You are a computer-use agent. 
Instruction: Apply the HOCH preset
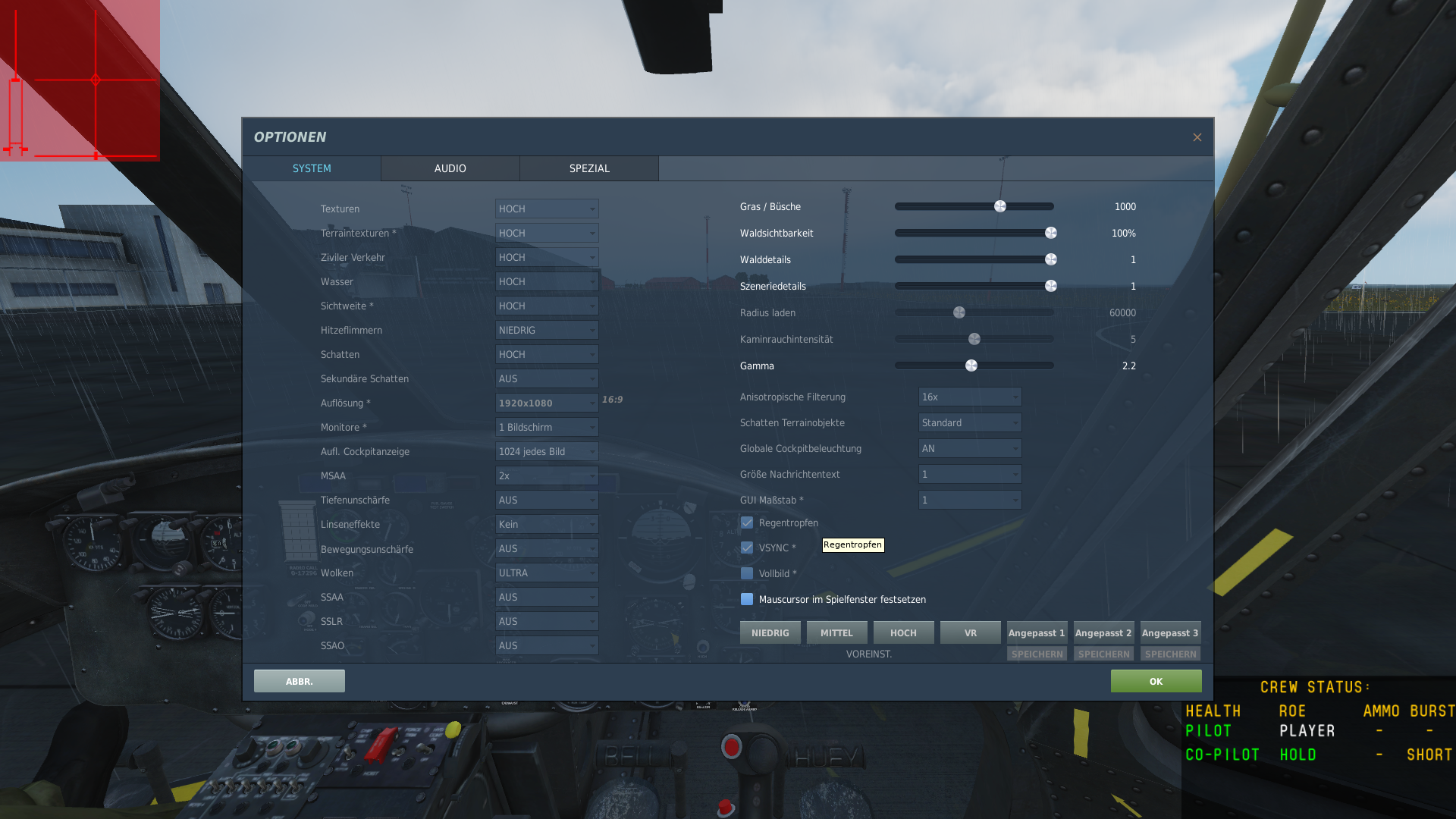point(904,632)
